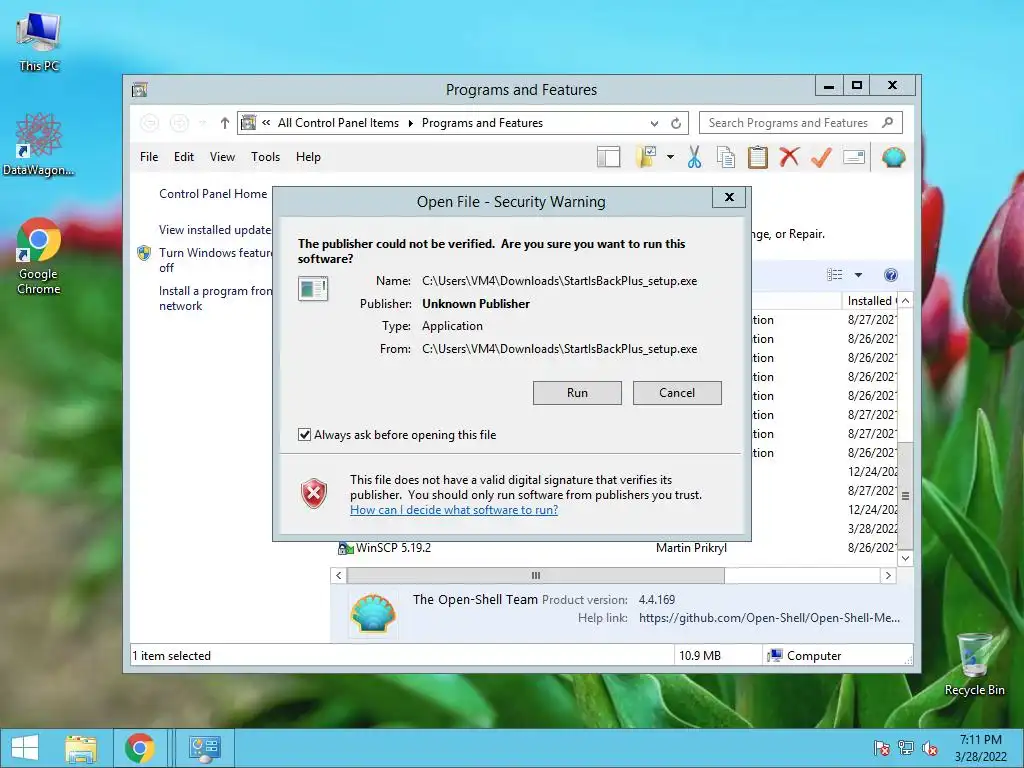
Task: Click the Up one level arrow
Action: tap(225, 123)
